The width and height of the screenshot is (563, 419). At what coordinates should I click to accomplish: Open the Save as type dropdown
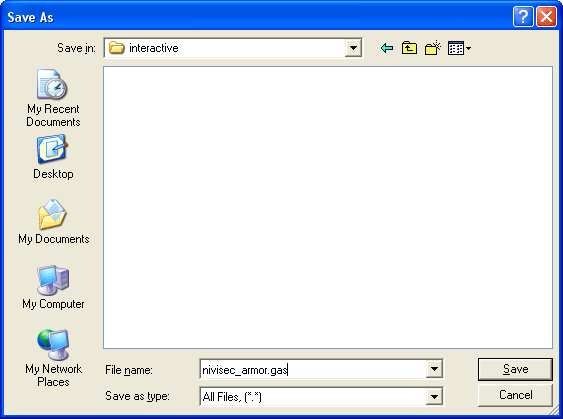[x=434, y=396]
